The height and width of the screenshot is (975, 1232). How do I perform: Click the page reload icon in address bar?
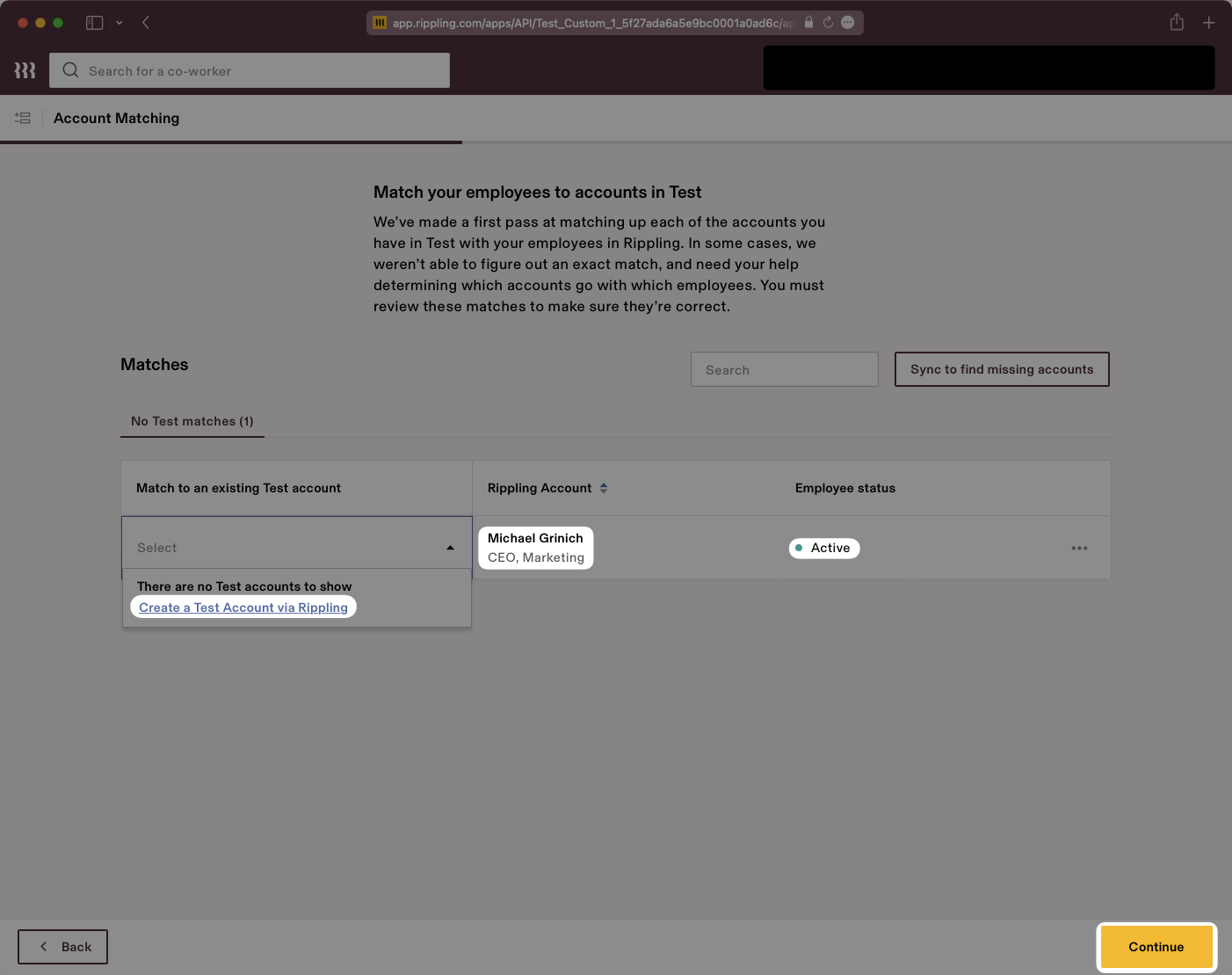[x=827, y=22]
